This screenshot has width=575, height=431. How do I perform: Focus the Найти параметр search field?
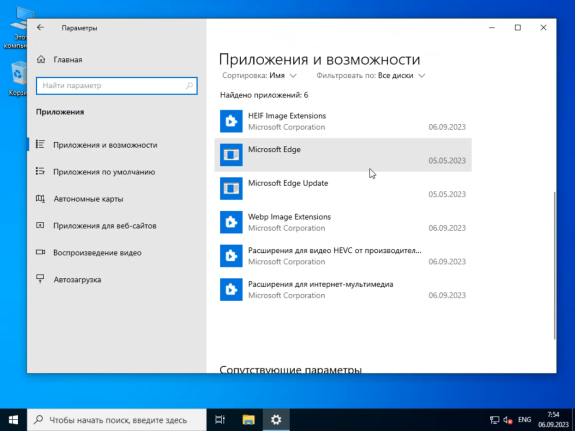[117, 85]
